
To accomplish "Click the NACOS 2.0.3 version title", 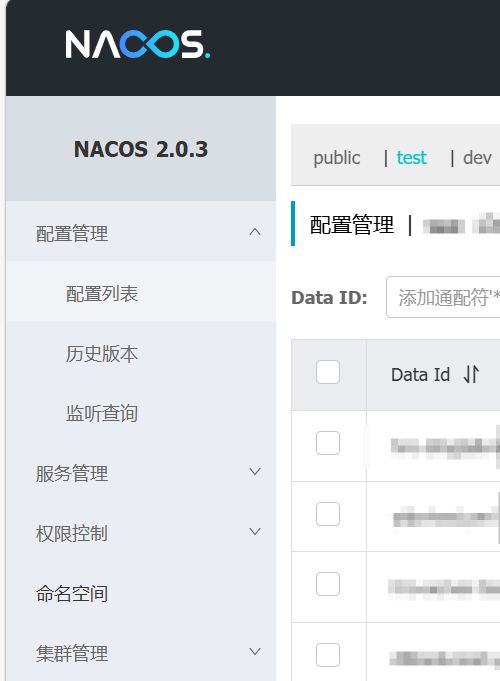I will (x=141, y=149).
